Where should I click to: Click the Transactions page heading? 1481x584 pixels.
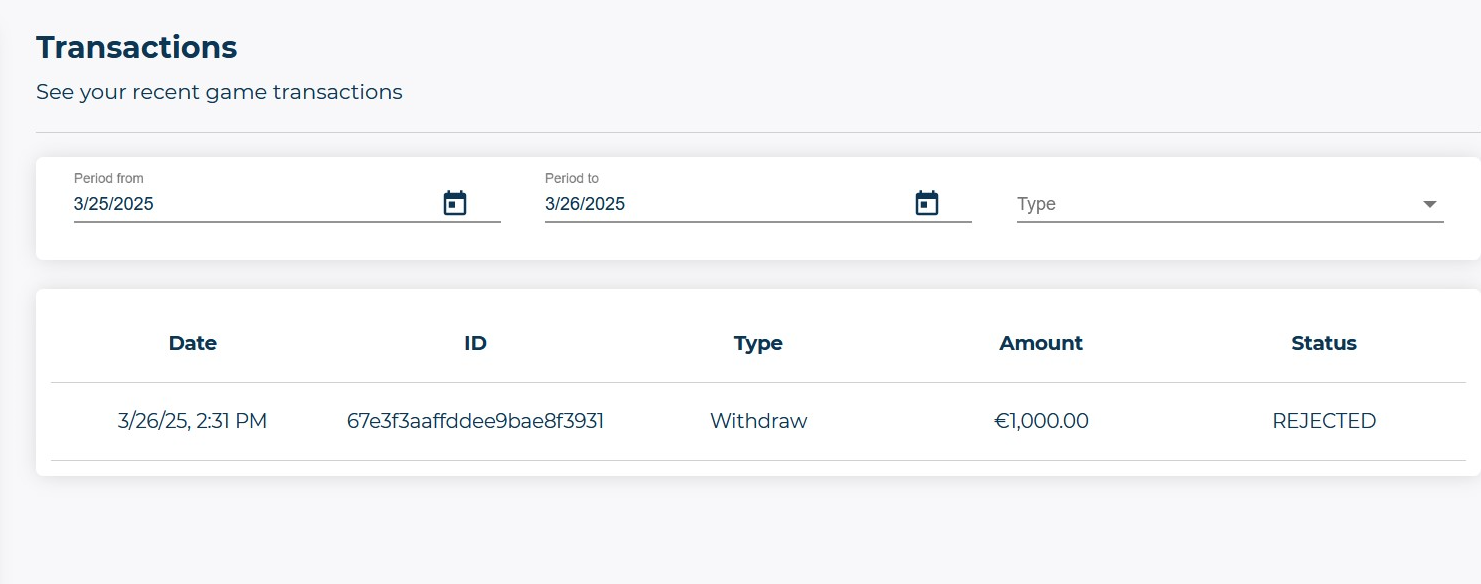pos(136,47)
